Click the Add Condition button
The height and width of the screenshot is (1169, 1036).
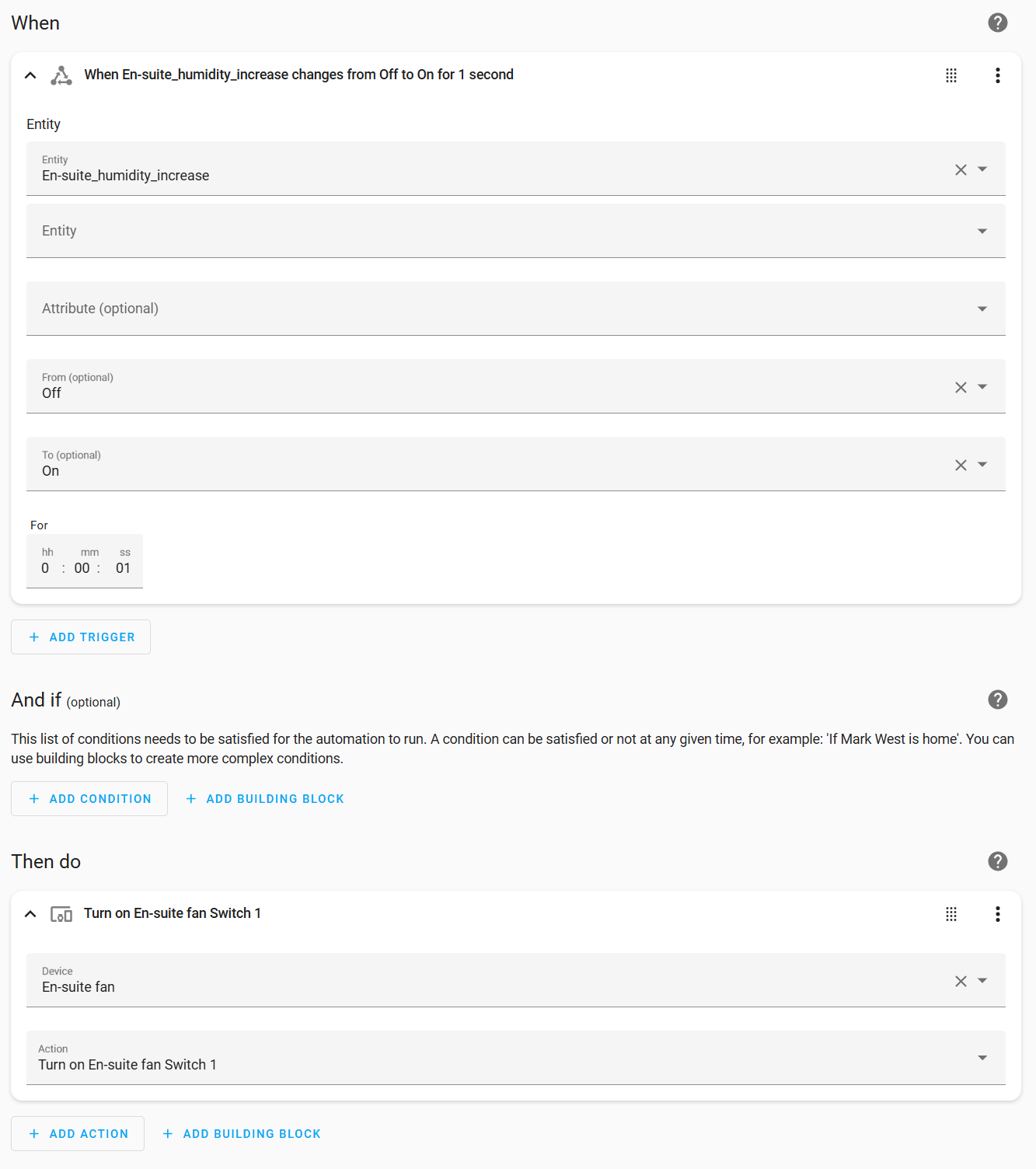(89, 799)
